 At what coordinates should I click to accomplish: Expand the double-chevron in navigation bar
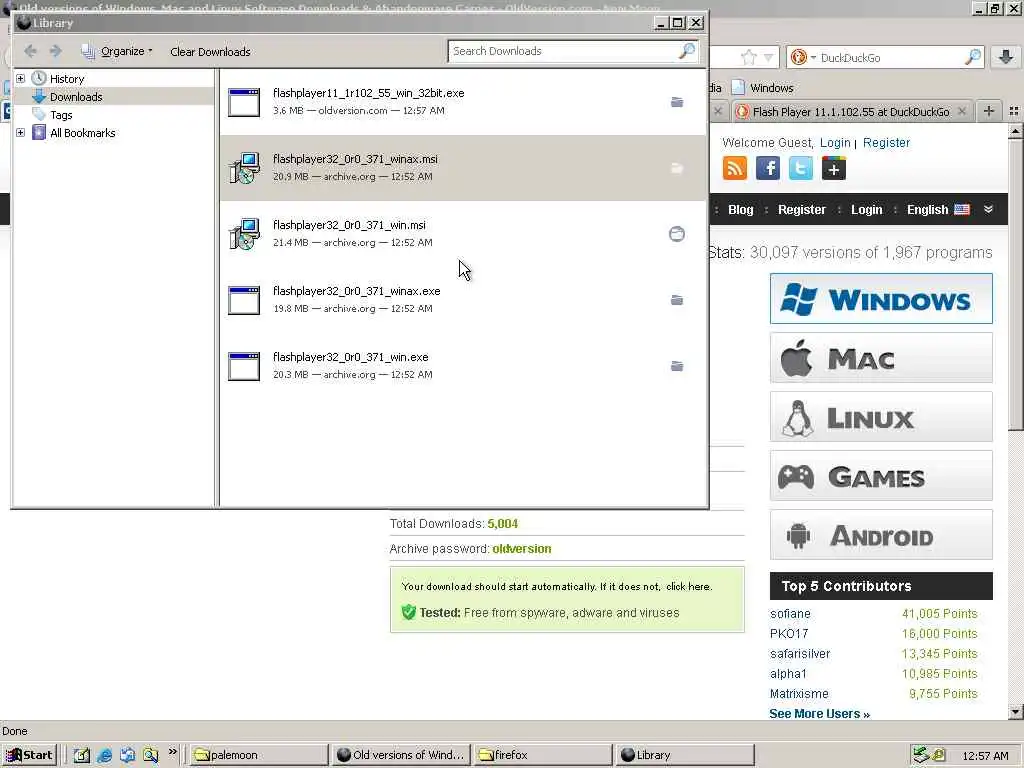click(988, 209)
